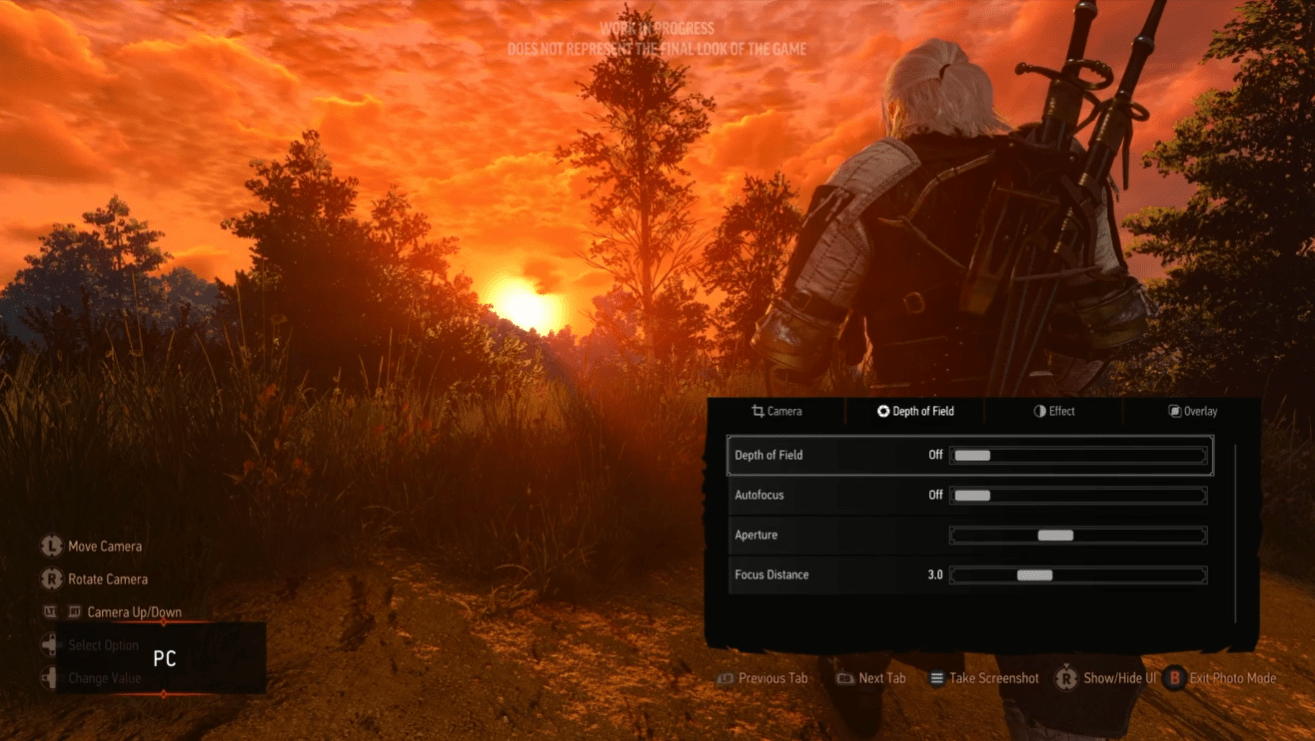Click the Rotate Camera hint text
The height and width of the screenshot is (741, 1315).
pos(108,579)
